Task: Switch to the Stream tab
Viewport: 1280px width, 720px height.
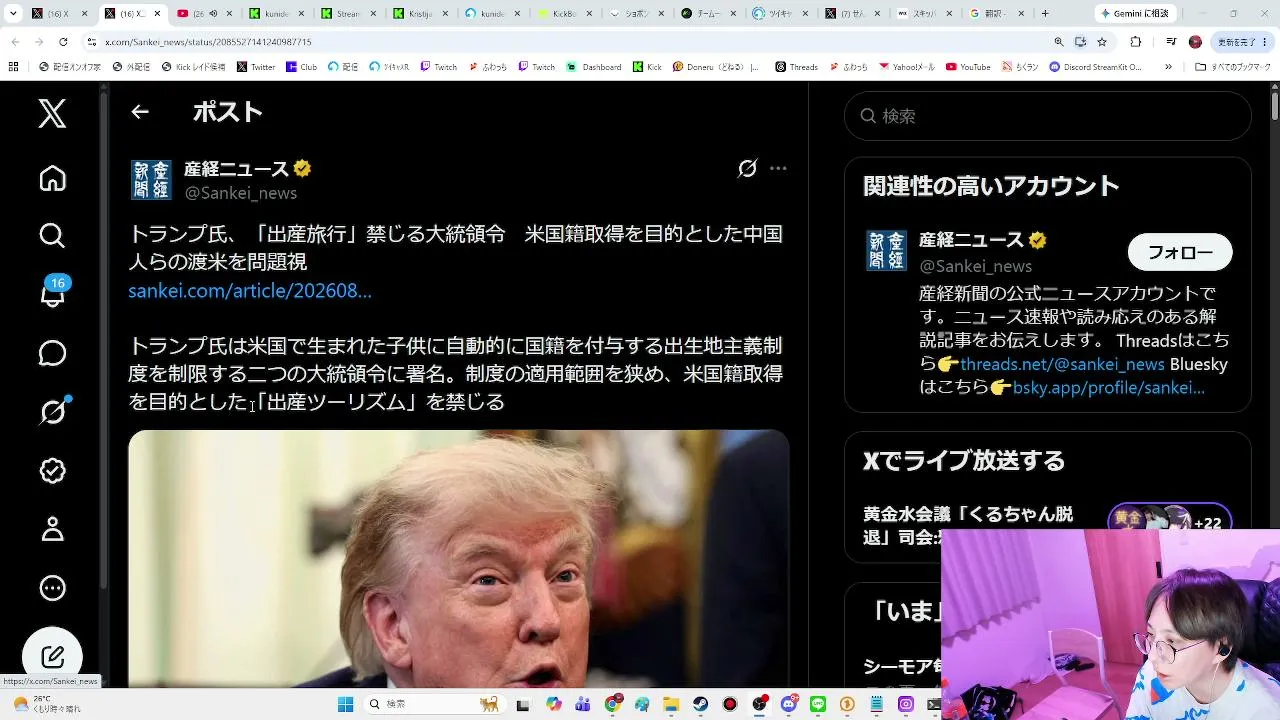Action: [x=347, y=14]
